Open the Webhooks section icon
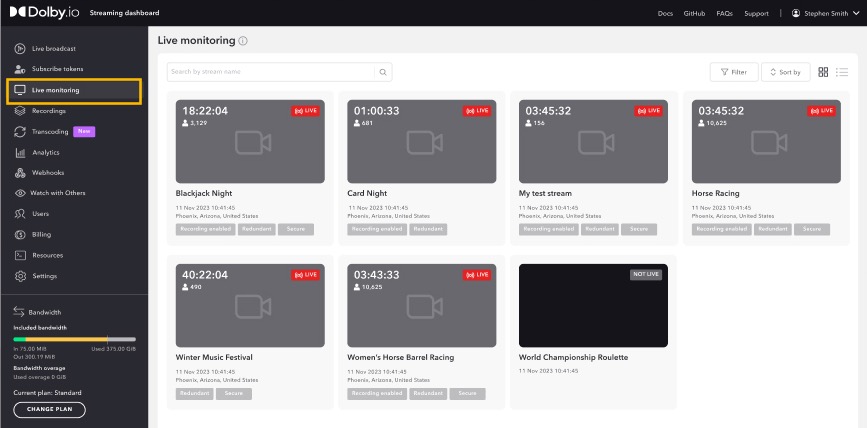This screenshot has height=428, width=867. (19, 173)
